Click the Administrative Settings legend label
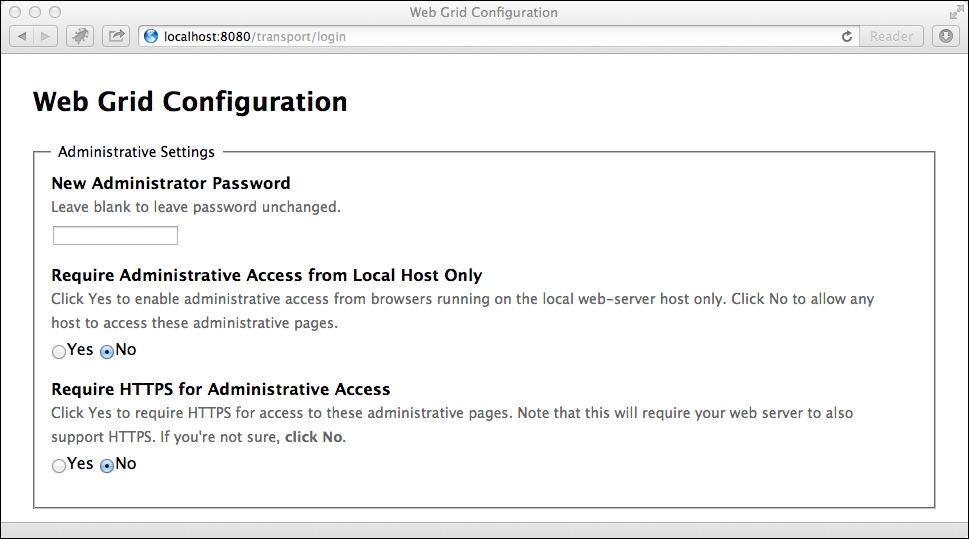This screenshot has height=539, width=969. pyautogui.click(x=136, y=152)
